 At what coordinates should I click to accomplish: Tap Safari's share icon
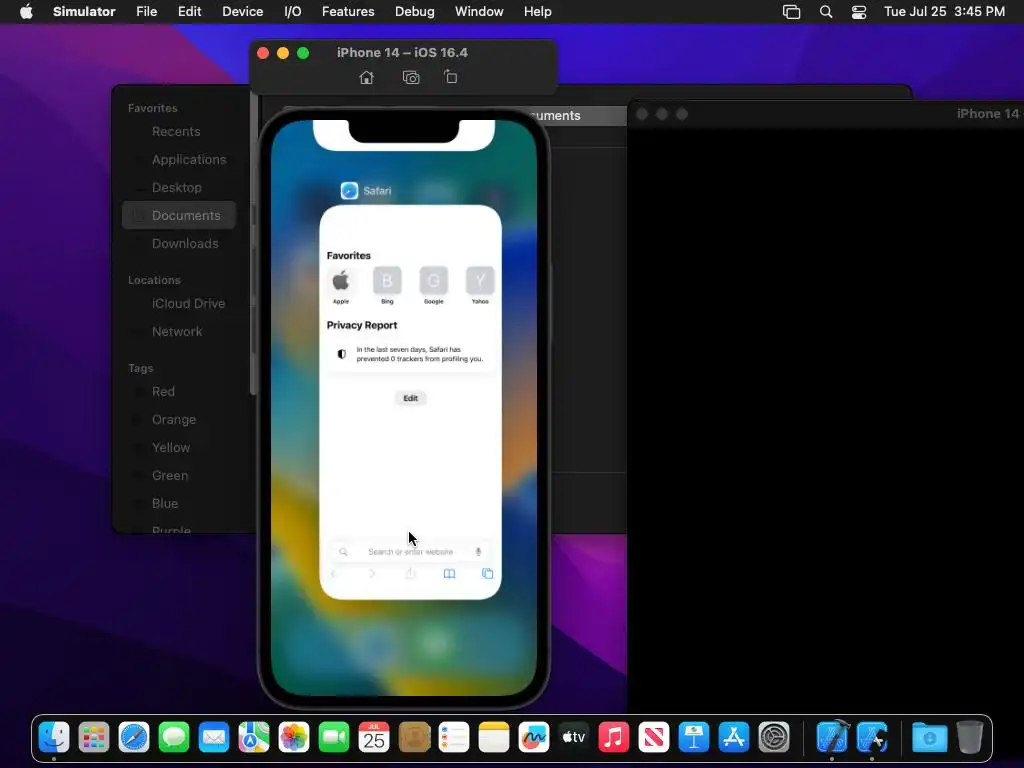(410, 573)
